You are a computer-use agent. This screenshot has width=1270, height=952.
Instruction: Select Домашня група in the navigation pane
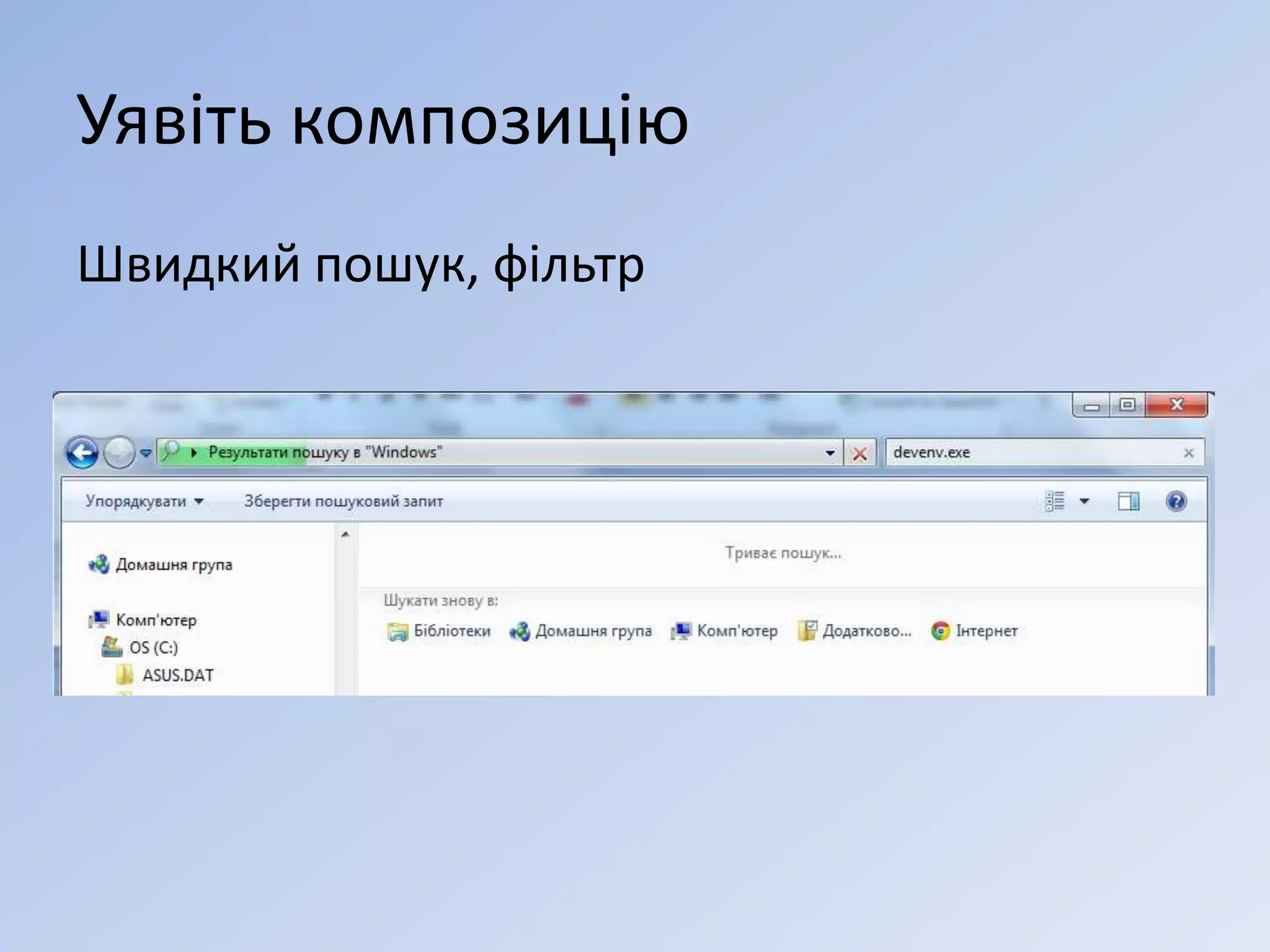[161, 565]
